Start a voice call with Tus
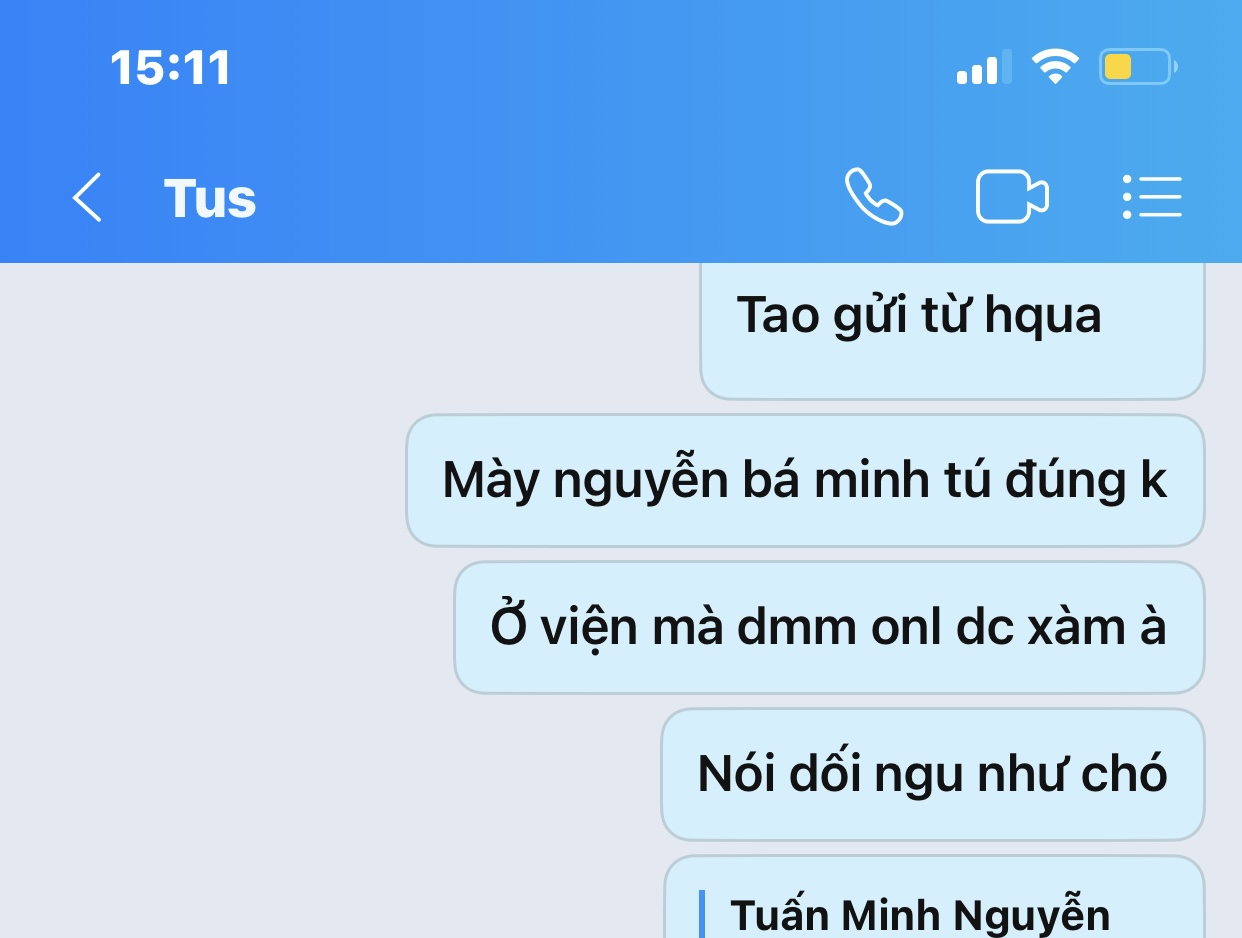The width and height of the screenshot is (1242, 938). 874,196
